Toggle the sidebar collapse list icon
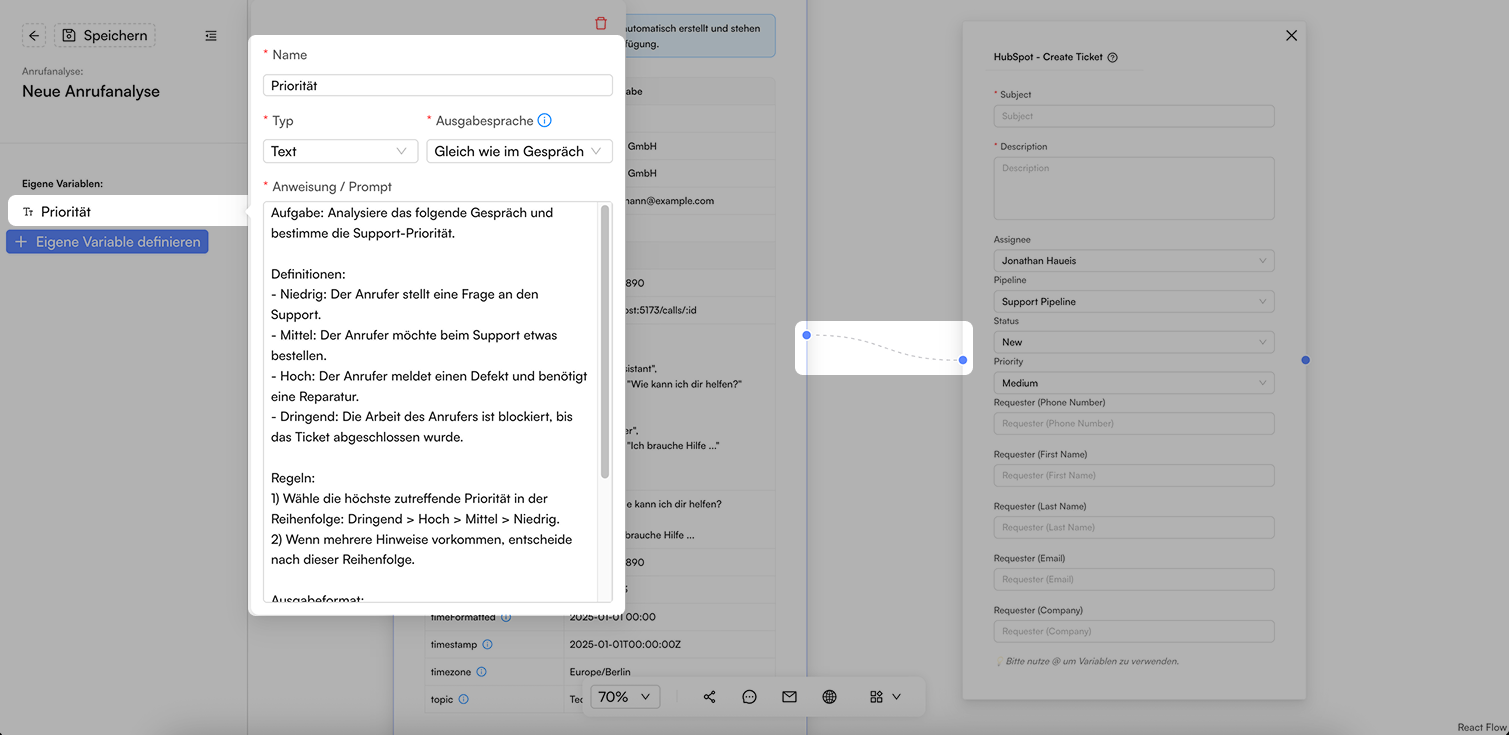The image size is (1509, 735). [x=211, y=35]
